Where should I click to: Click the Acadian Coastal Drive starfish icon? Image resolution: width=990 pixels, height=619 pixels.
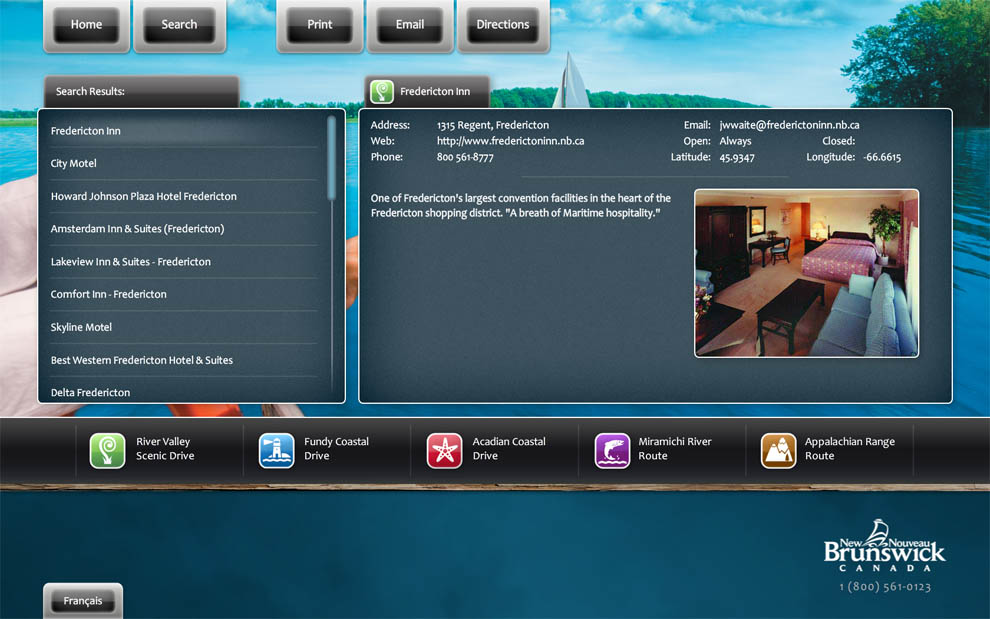(444, 450)
